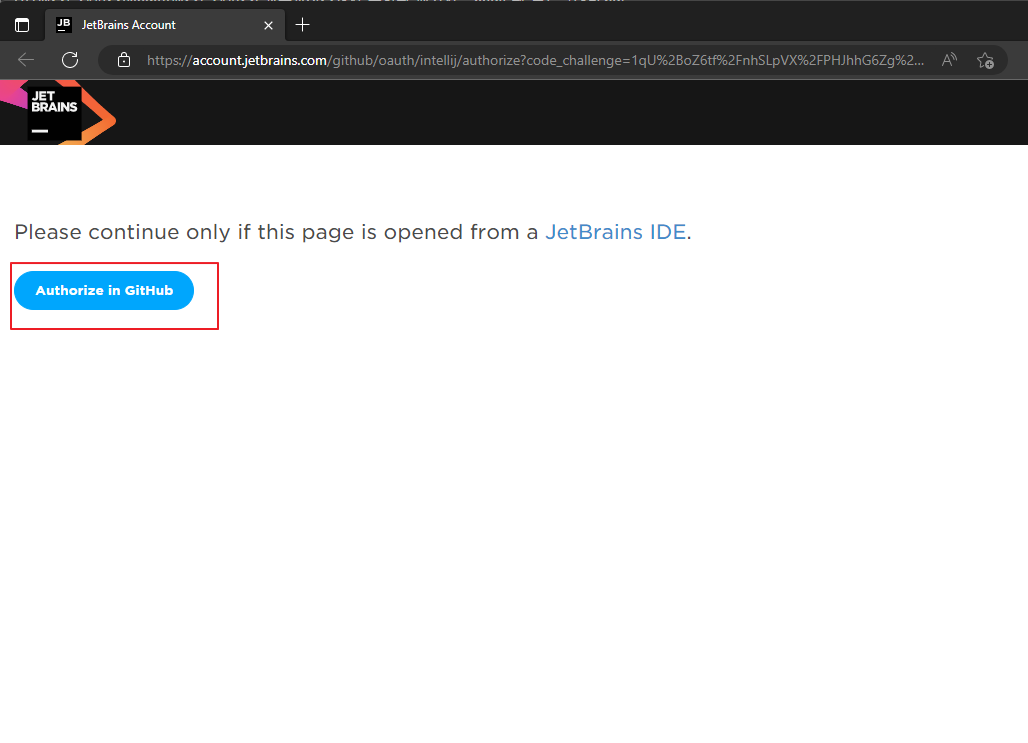Select the JetBrains Account tab

pos(165,25)
